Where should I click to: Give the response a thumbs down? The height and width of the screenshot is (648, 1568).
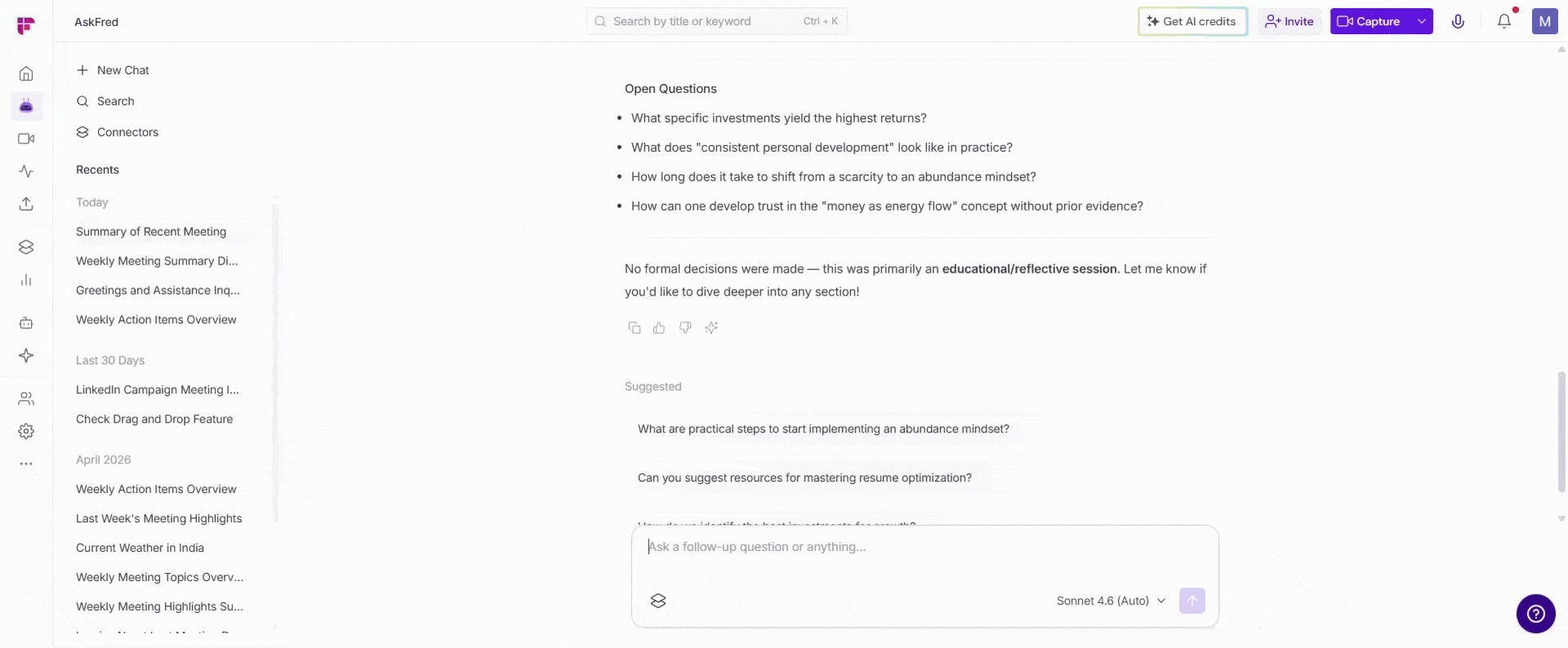tap(685, 327)
